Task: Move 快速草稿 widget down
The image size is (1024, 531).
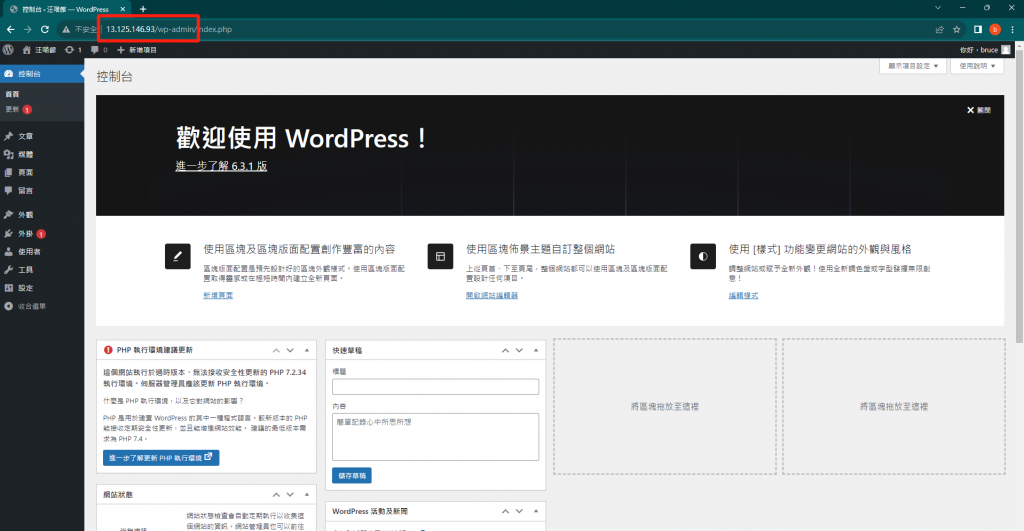Action: [519, 350]
